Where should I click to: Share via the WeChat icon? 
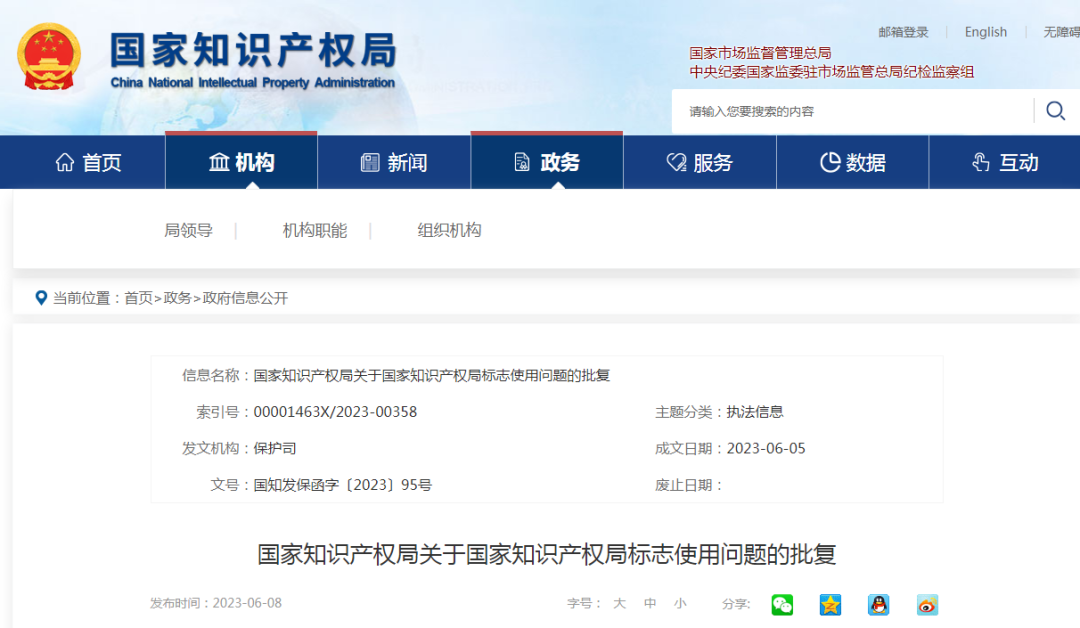coord(782,605)
